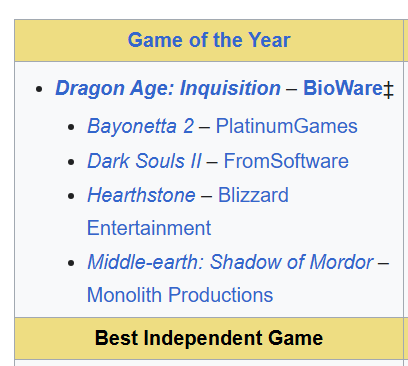Viewport: 408px width, 366px height.
Task: Follow the BioWare developer link
Action: coord(343,88)
